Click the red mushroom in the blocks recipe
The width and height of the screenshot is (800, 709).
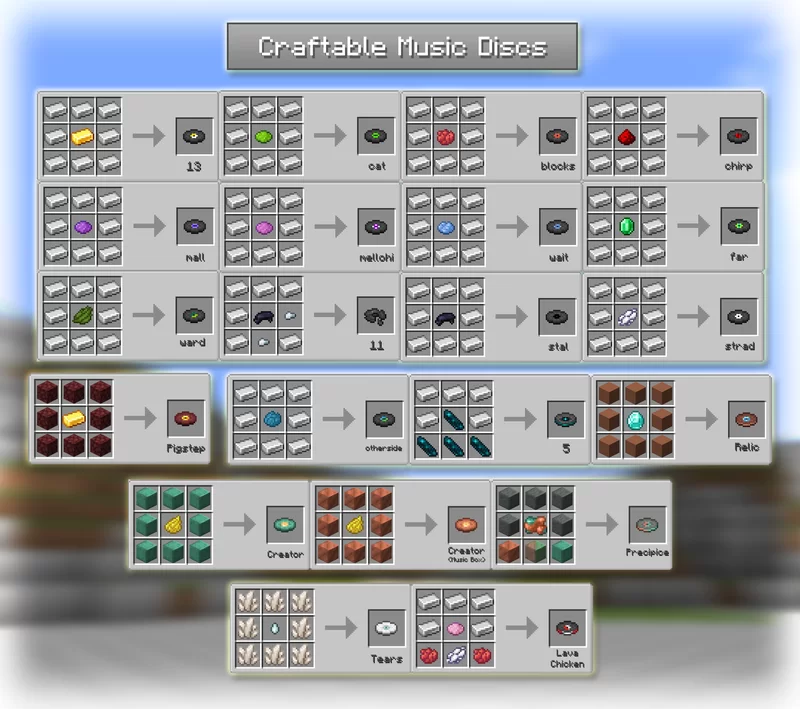coord(445,138)
